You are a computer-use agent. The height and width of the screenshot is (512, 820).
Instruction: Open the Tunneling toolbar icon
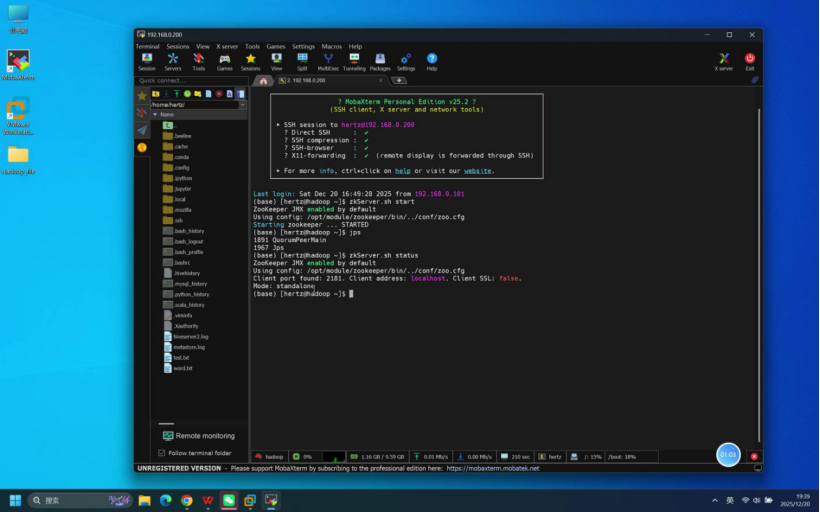pyautogui.click(x=354, y=62)
